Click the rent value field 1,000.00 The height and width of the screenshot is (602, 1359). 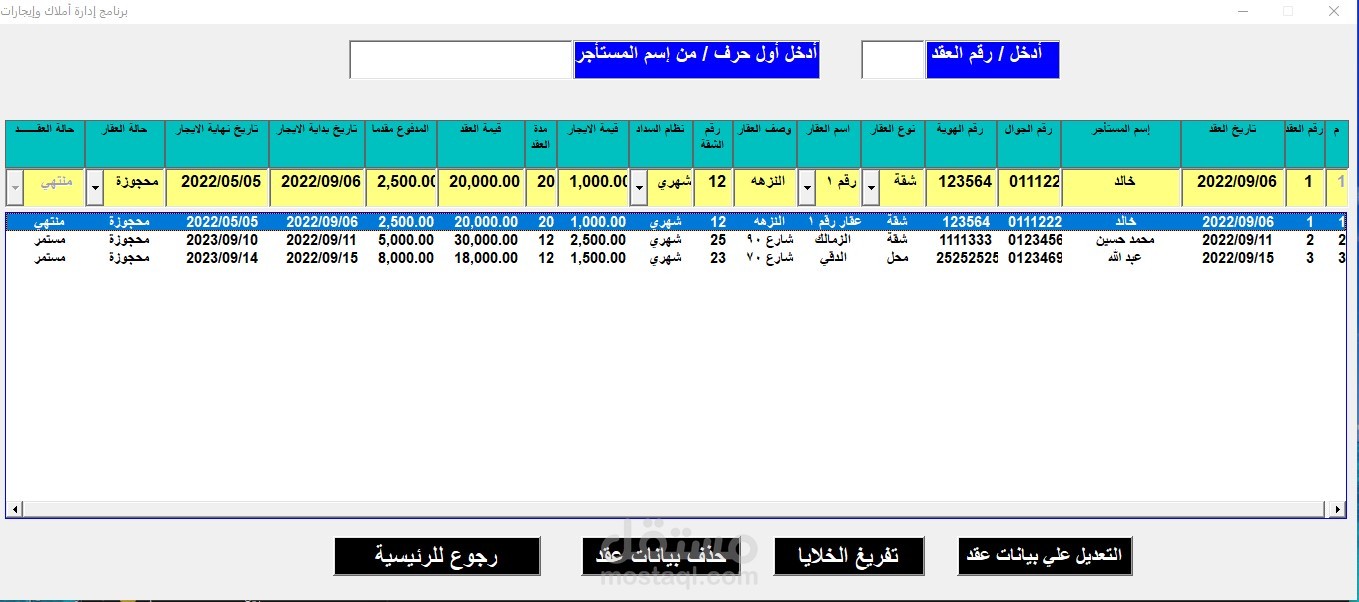click(x=593, y=186)
